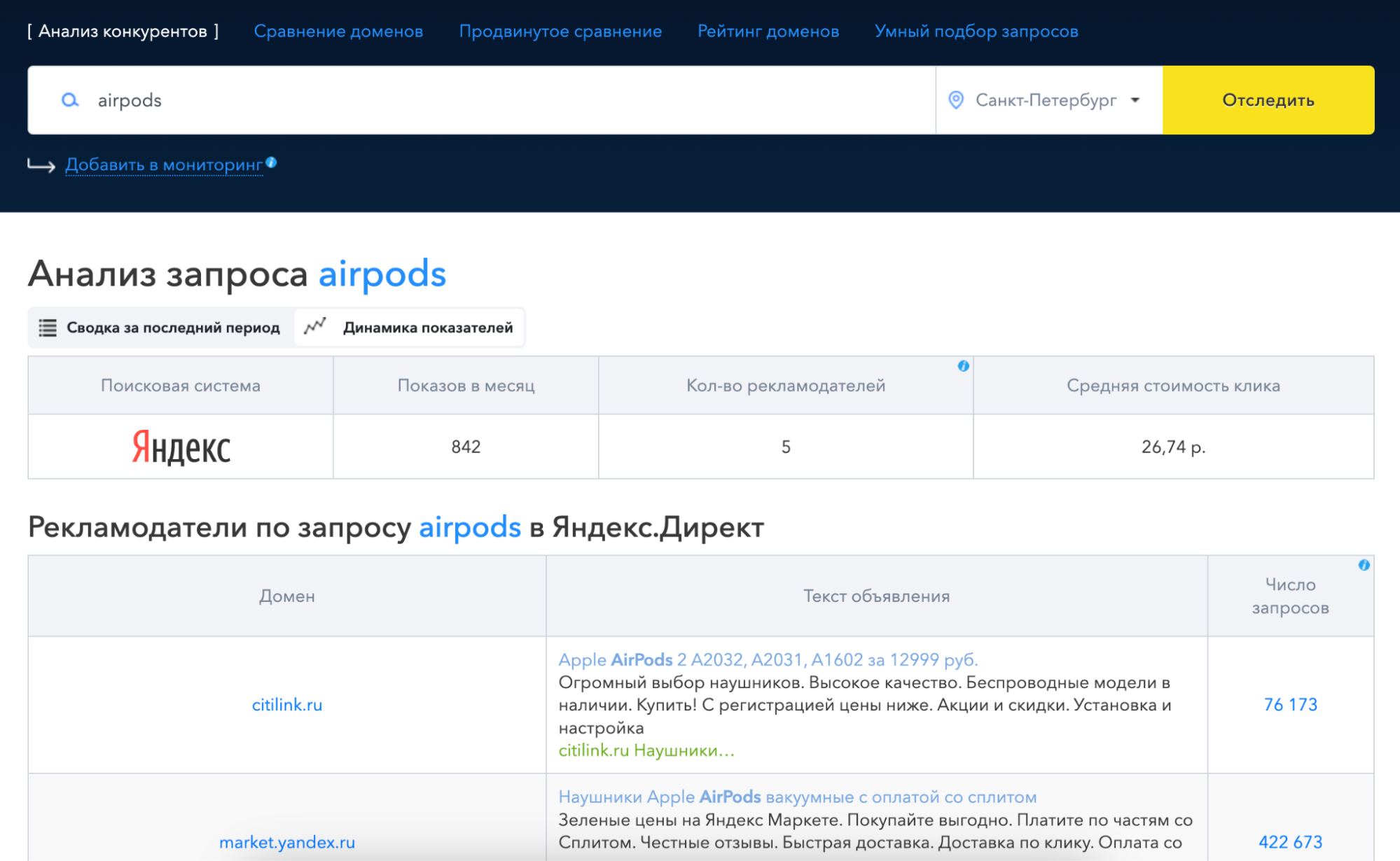Click citilink ad description Огромный выбор наушников
The height and width of the screenshot is (861, 1400).
tap(865, 705)
